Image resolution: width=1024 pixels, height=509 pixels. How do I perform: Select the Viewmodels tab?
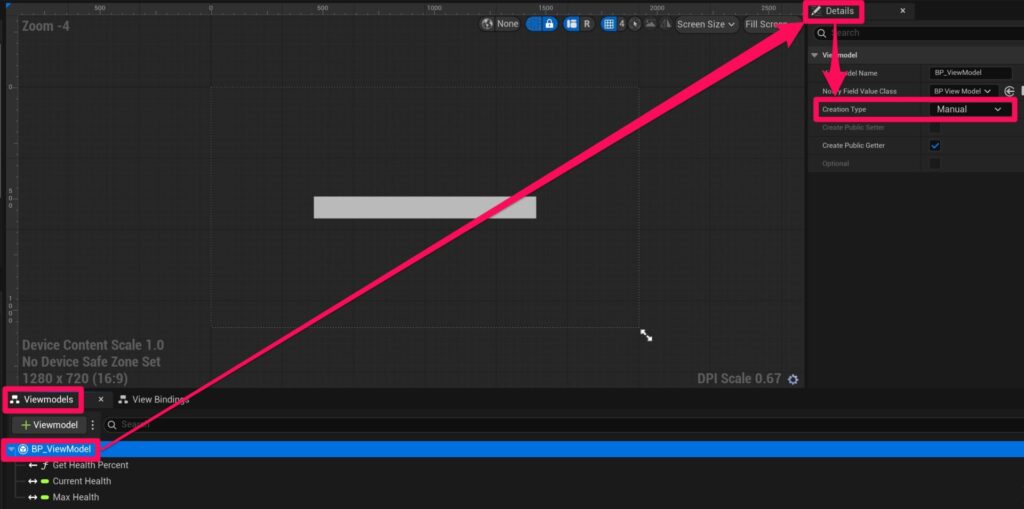(43, 400)
